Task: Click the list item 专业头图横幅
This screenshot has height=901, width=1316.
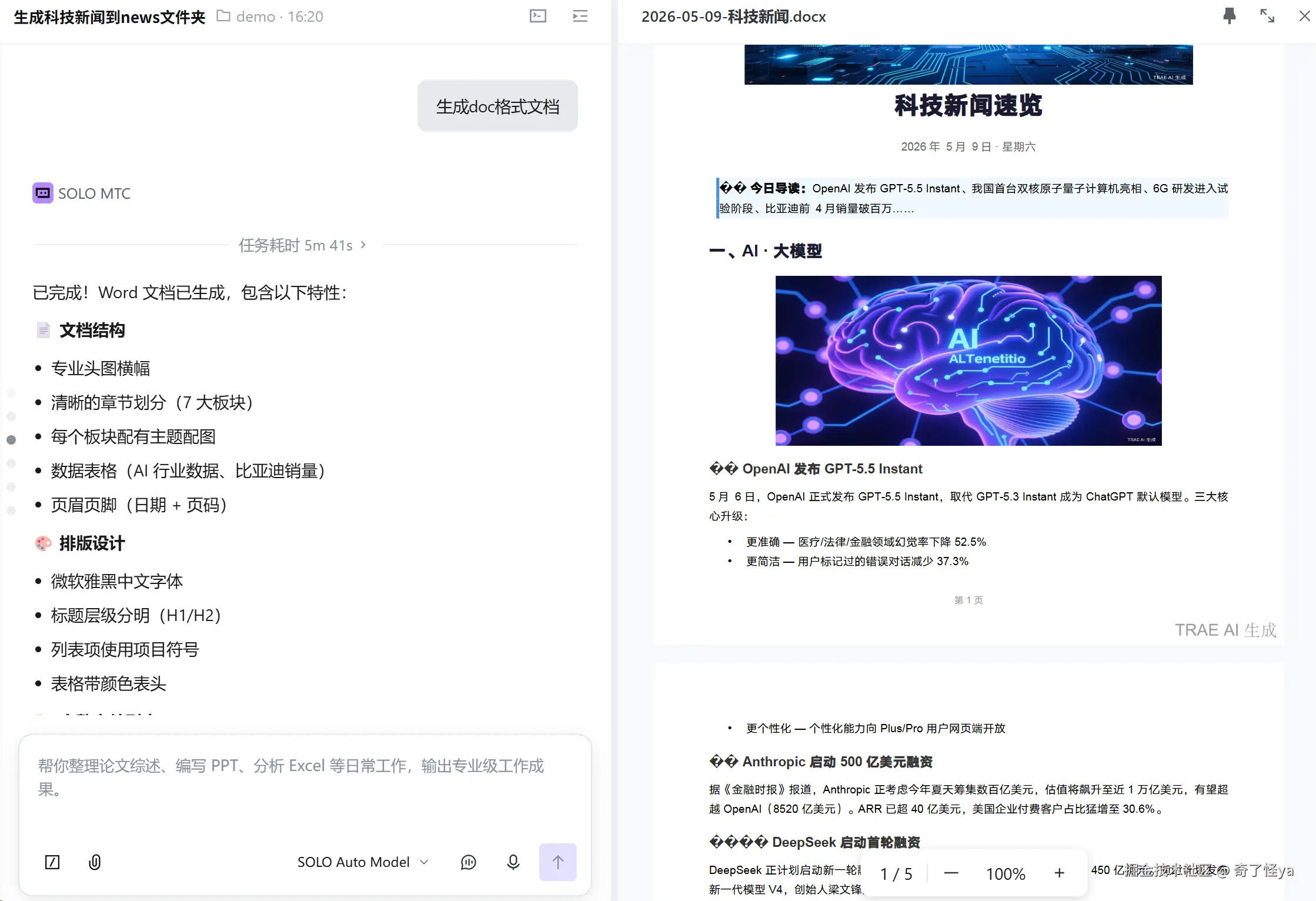Action: pos(101,368)
